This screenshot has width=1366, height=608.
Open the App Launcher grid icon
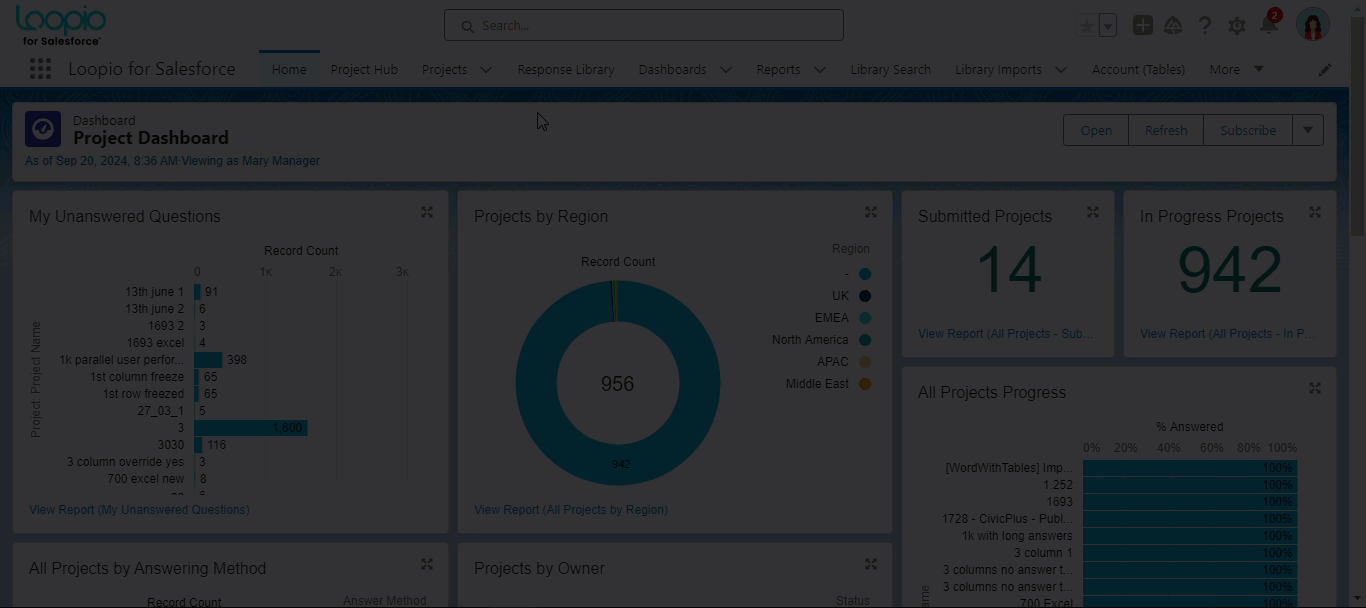(x=40, y=69)
